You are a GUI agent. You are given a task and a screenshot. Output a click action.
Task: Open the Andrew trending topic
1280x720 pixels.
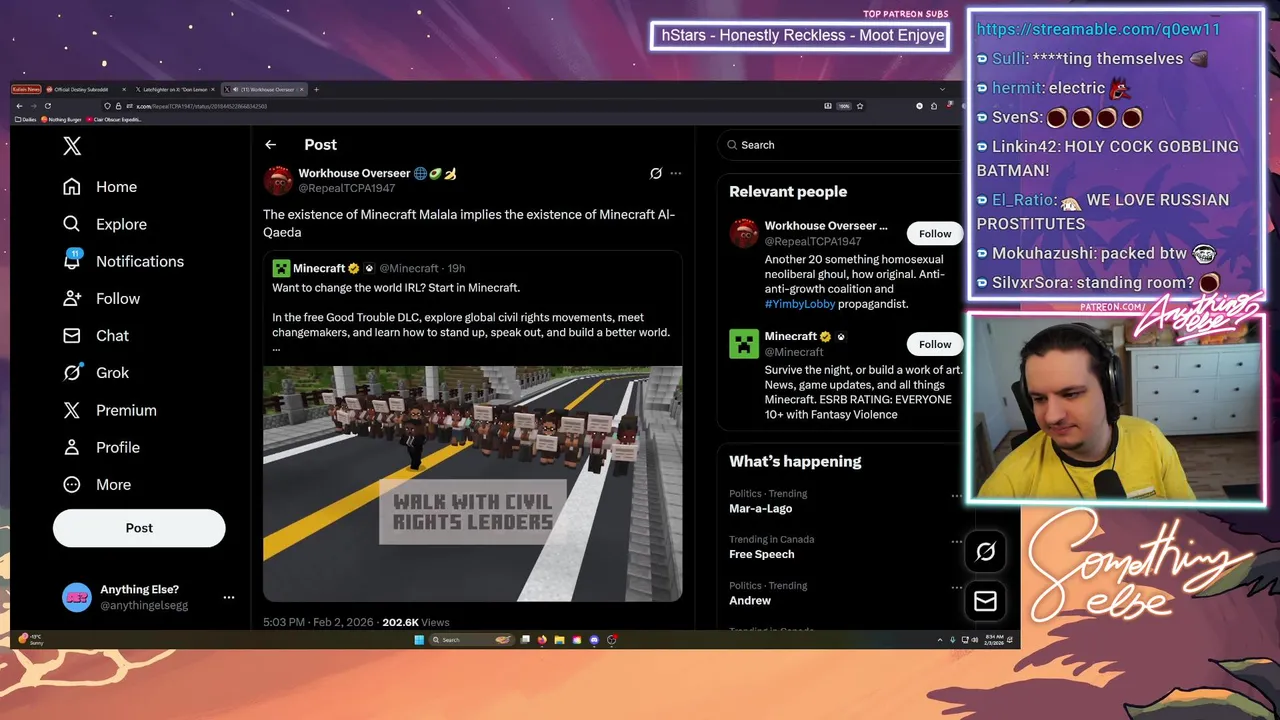pyautogui.click(x=750, y=600)
